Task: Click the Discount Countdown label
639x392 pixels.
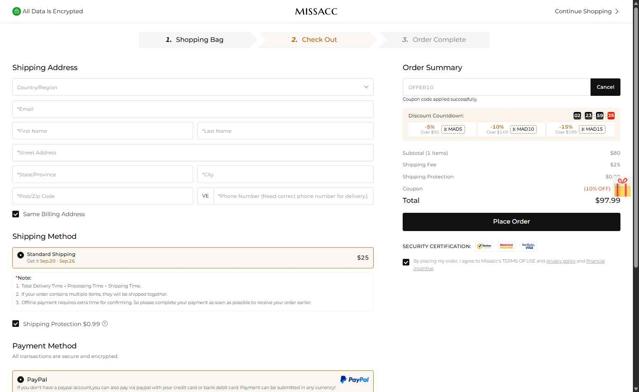Action: pos(436,116)
